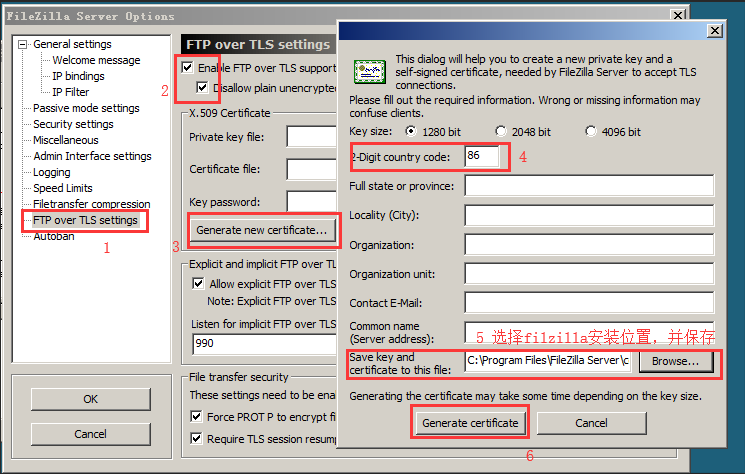745x474 pixels.
Task: Click the save key and certificate path field
Action: click(x=548, y=361)
